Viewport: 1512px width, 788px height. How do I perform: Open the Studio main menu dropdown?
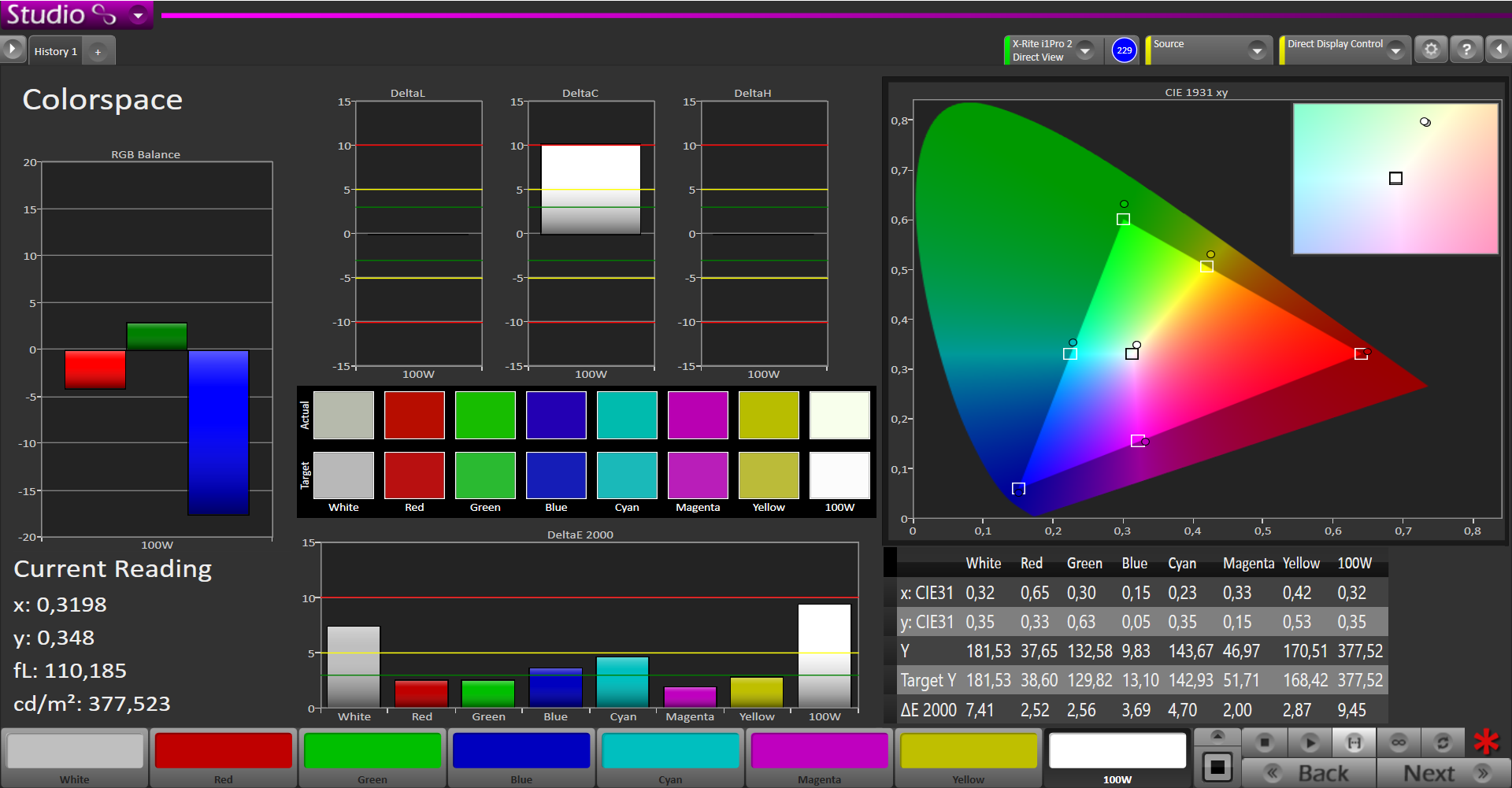coord(139,15)
